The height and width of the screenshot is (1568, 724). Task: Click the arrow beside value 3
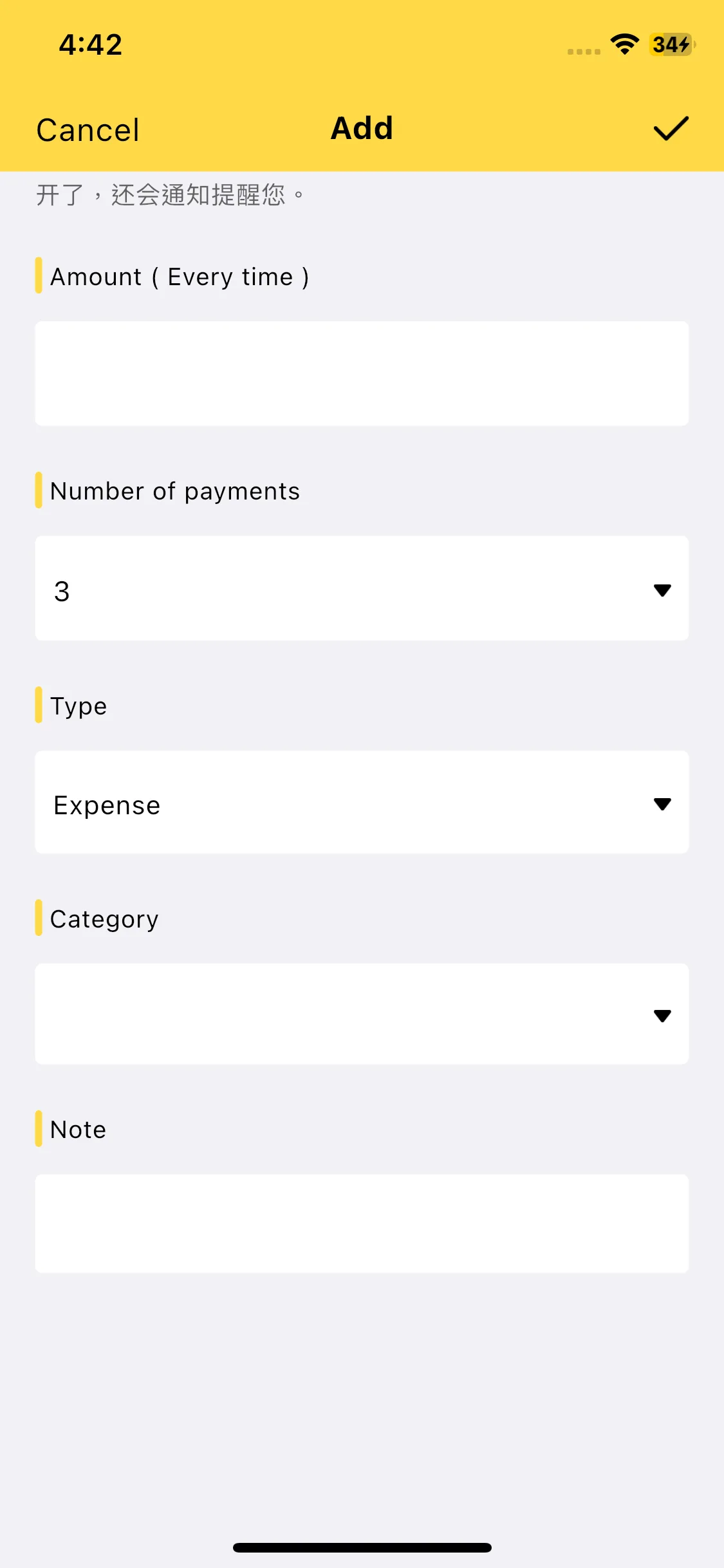(662, 590)
